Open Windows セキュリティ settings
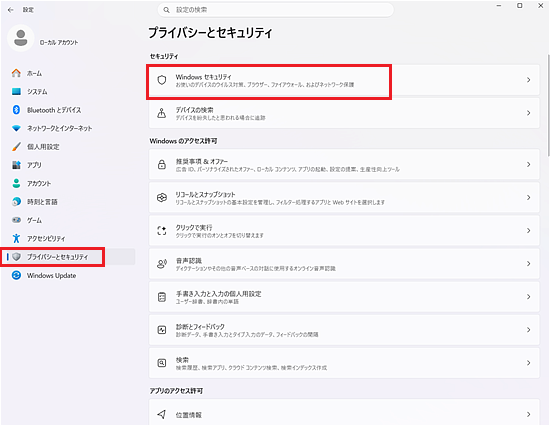This screenshot has height=426, width=550. click(344, 80)
